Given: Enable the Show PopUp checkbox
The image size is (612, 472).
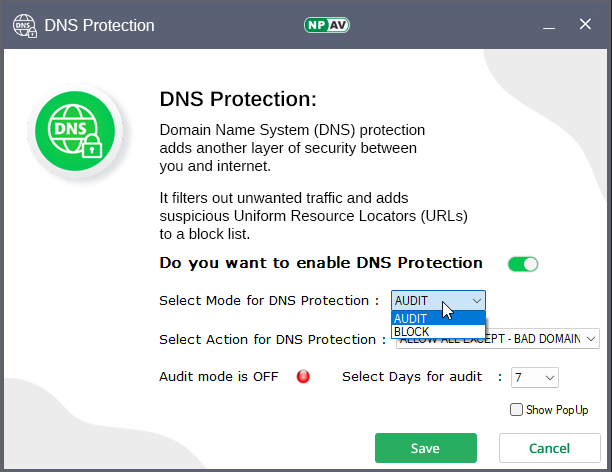Looking at the screenshot, I should coord(516,409).
